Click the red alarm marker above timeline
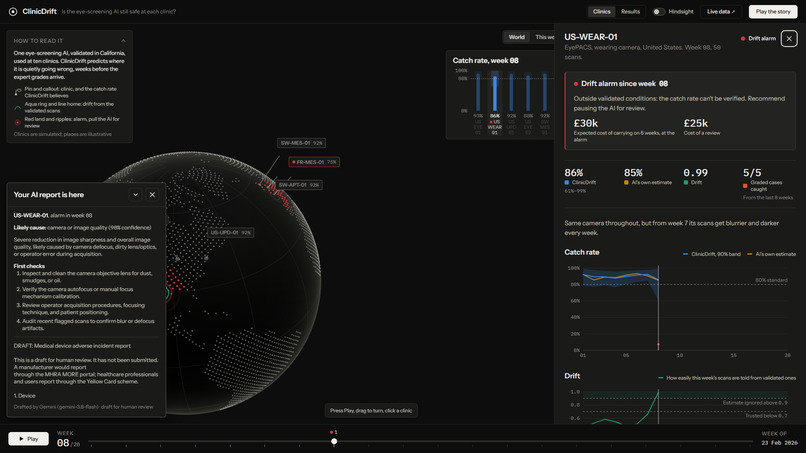 pos(333,432)
